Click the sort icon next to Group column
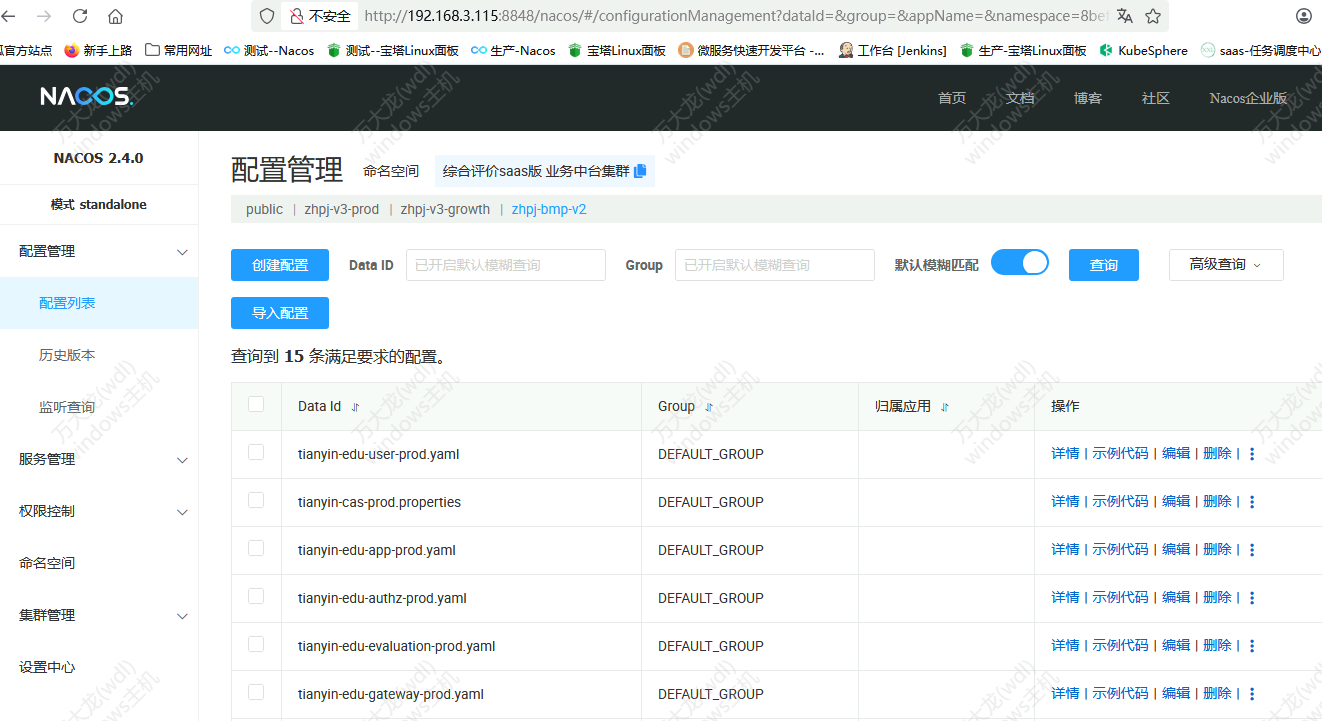The height and width of the screenshot is (721, 1322). click(x=709, y=407)
